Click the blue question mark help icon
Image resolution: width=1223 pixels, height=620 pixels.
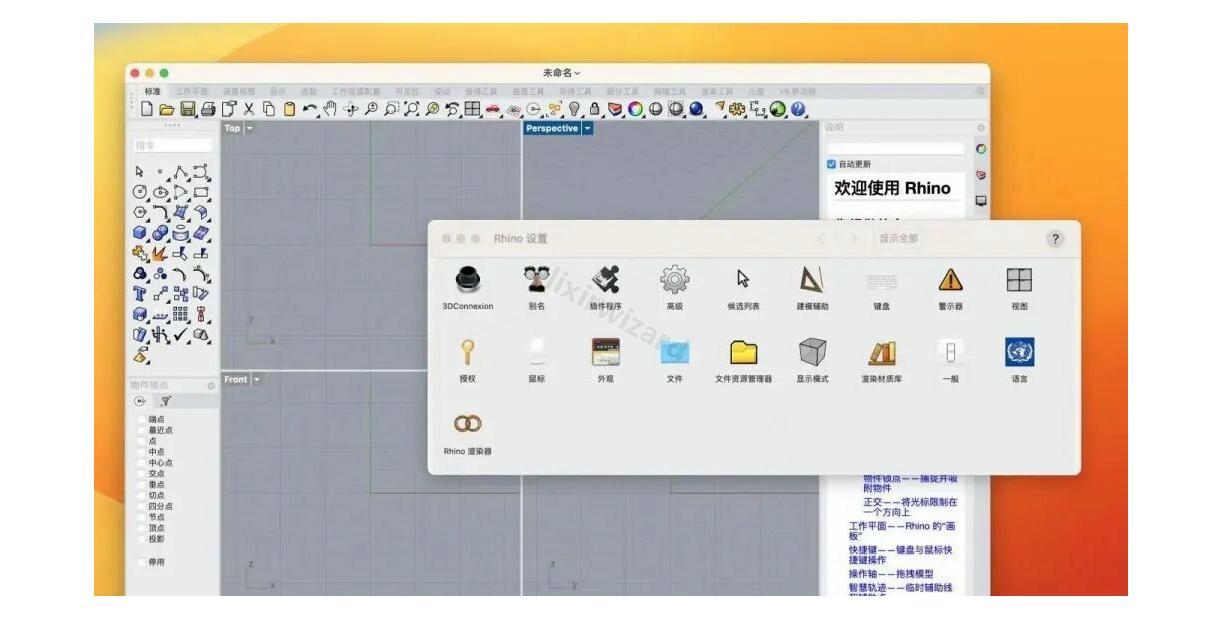click(x=796, y=108)
